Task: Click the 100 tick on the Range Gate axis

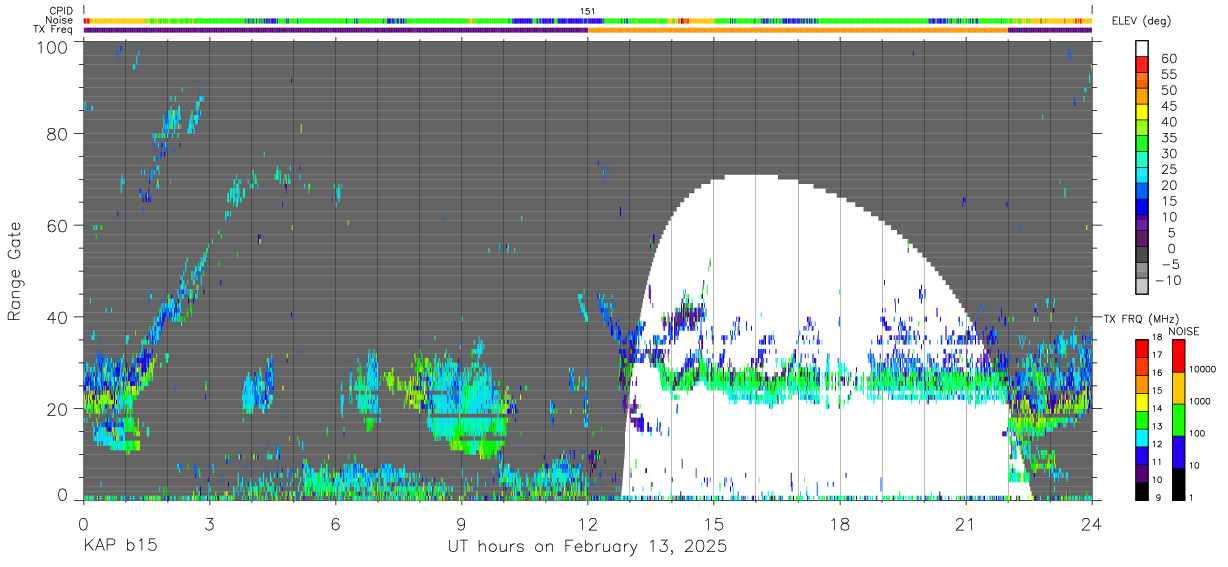Action: (53, 46)
